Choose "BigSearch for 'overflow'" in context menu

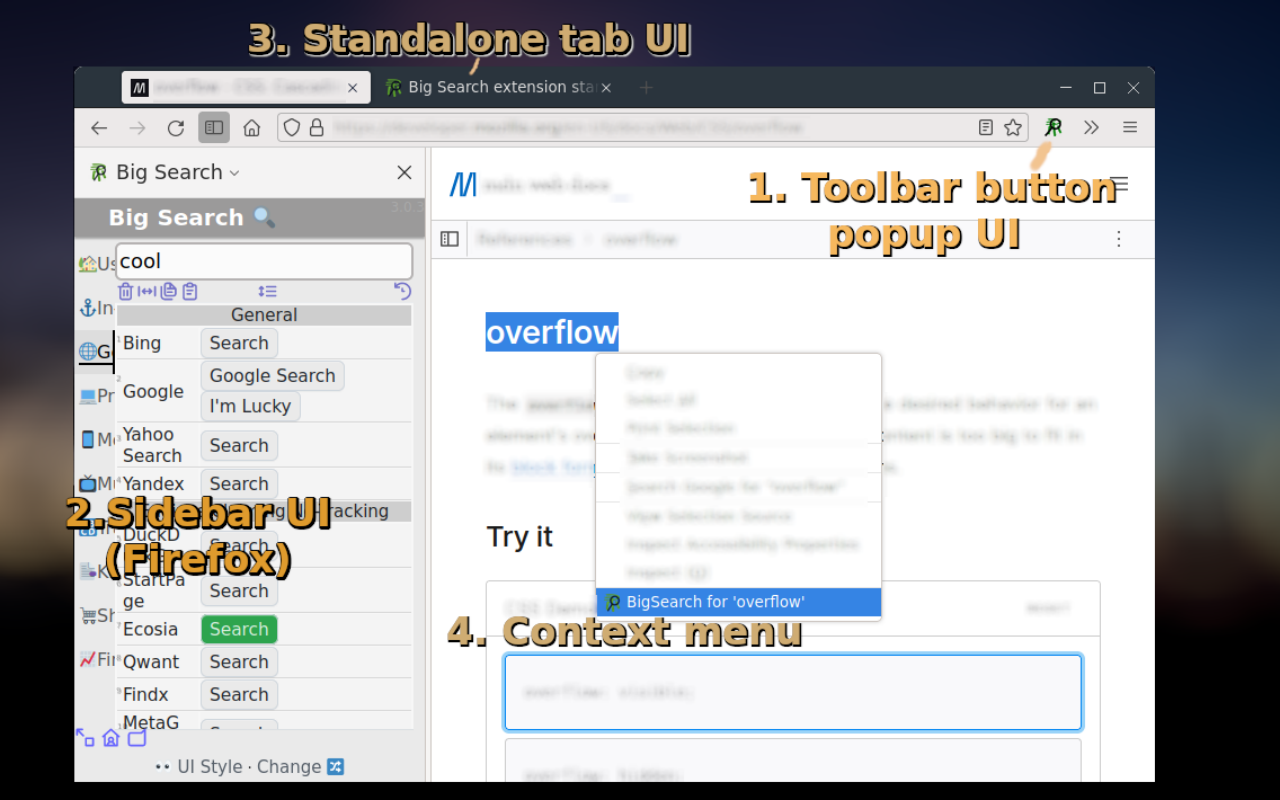click(738, 602)
